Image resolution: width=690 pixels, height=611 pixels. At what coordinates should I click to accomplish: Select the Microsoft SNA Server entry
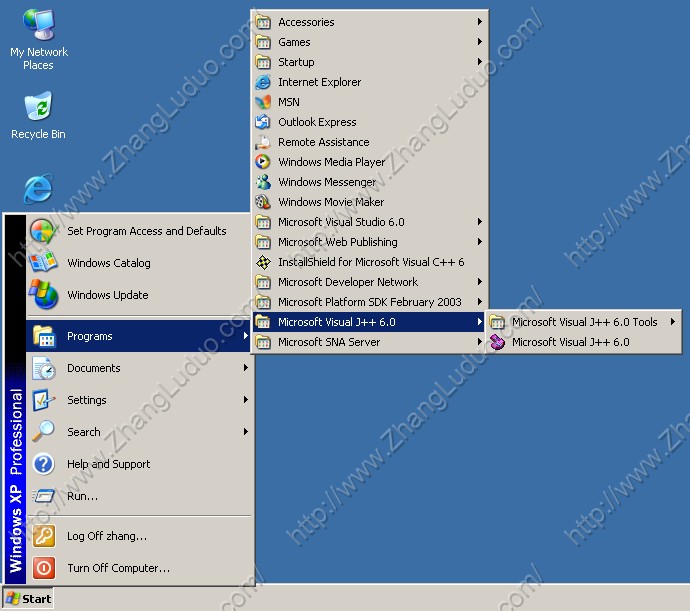370,342
